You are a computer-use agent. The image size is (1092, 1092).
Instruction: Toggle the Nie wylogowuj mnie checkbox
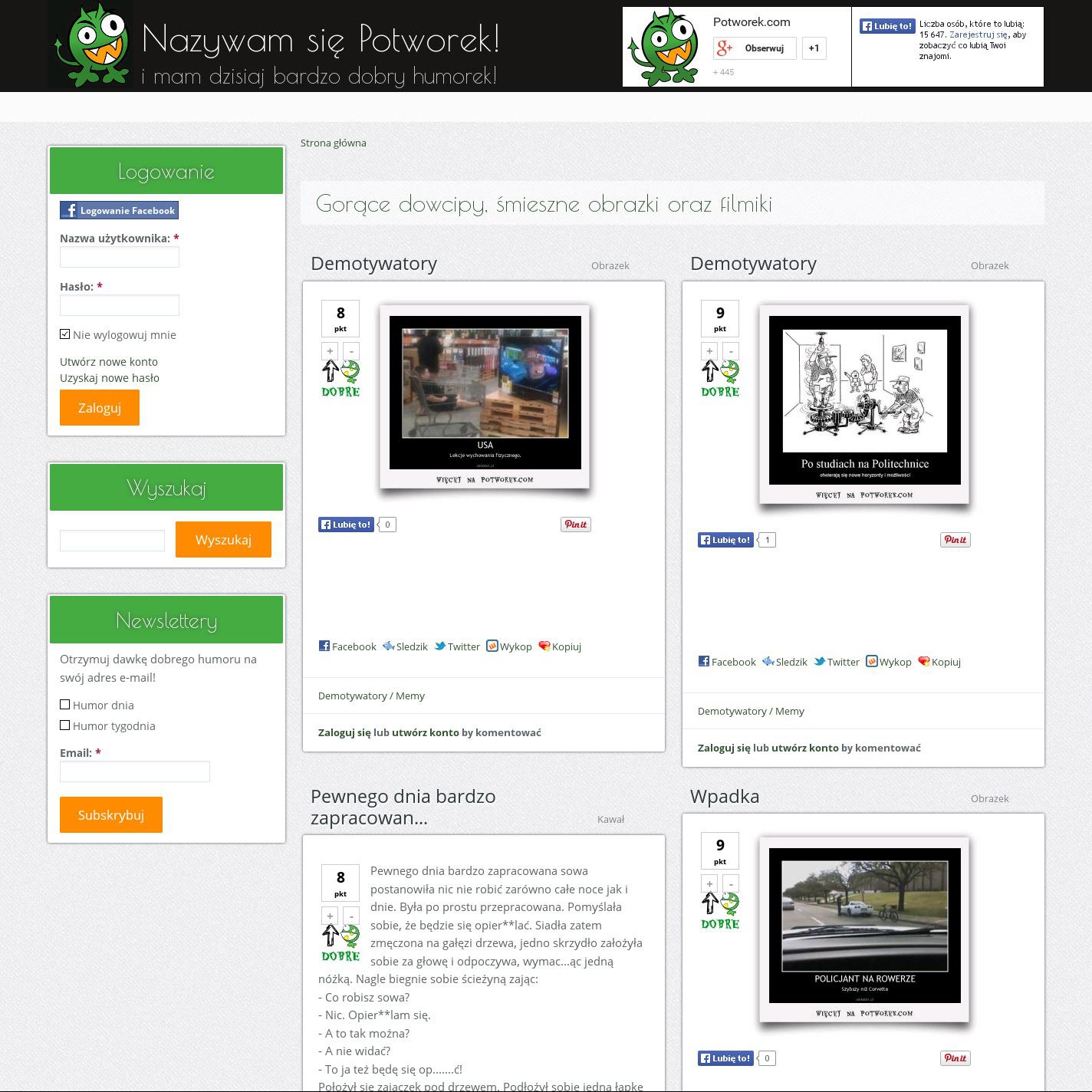click(x=65, y=334)
